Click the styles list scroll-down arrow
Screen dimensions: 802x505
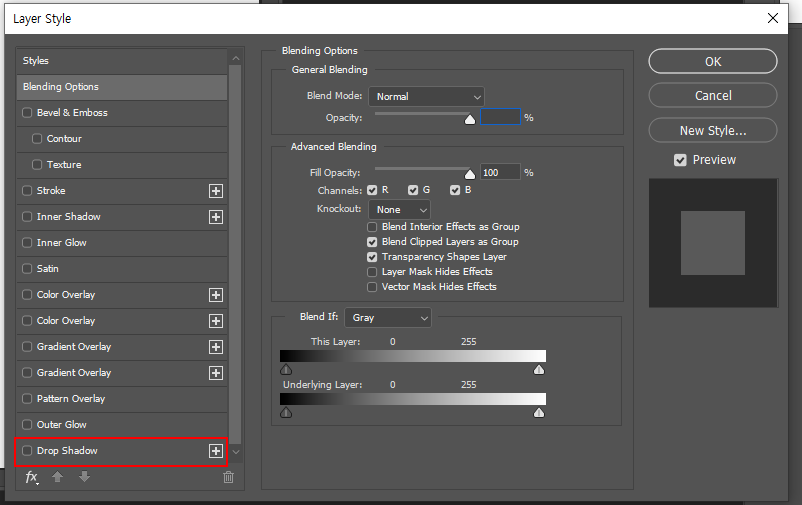pyautogui.click(x=236, y=452)
